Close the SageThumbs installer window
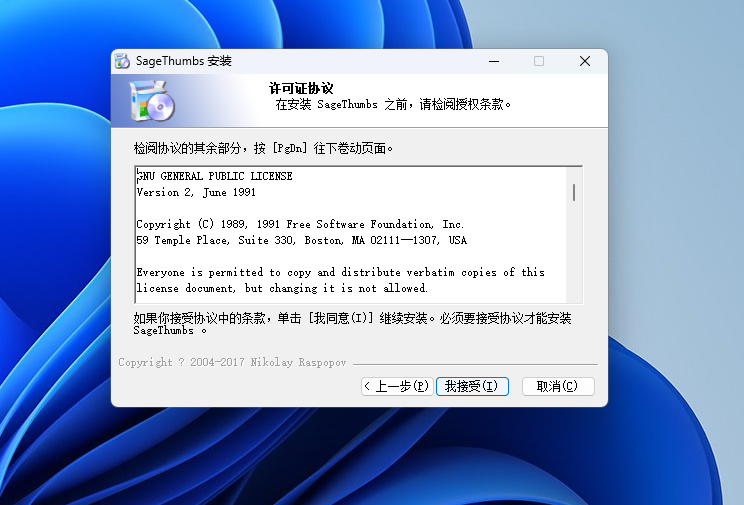The image size is (744, 505). point(585,61)
